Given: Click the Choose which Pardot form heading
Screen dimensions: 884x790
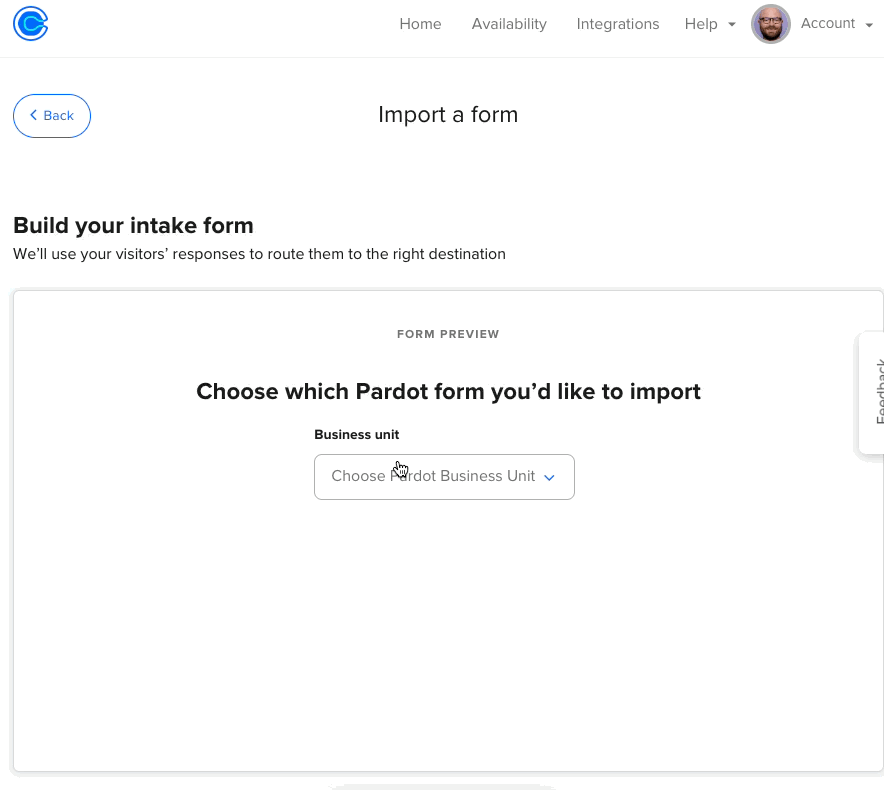Looking at the screenshot, I should (448, 391).
